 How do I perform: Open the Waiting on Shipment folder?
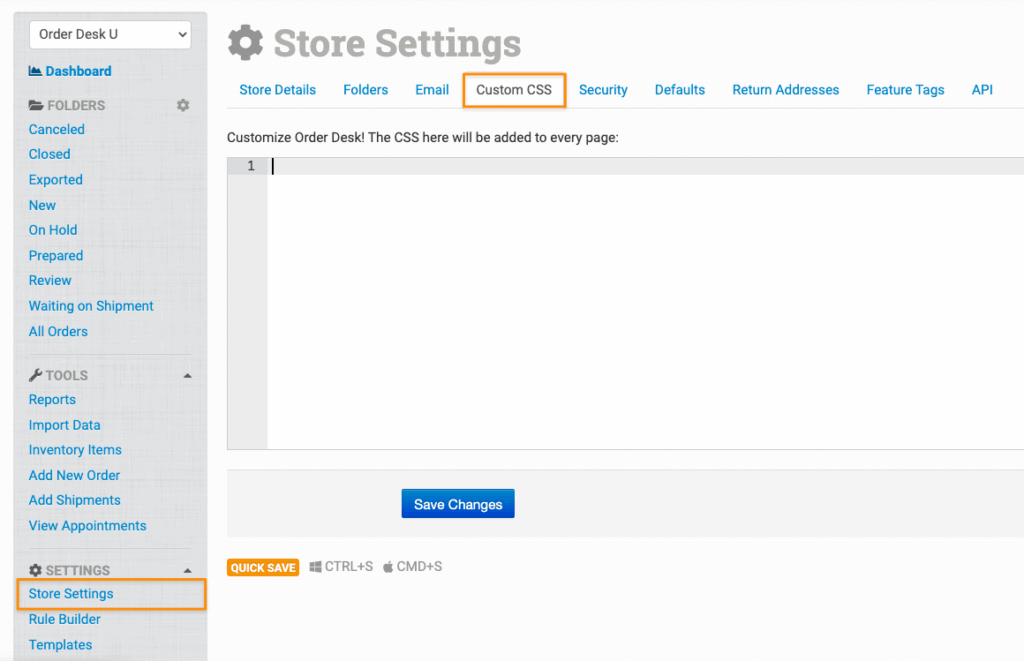[x=91, y=306]
